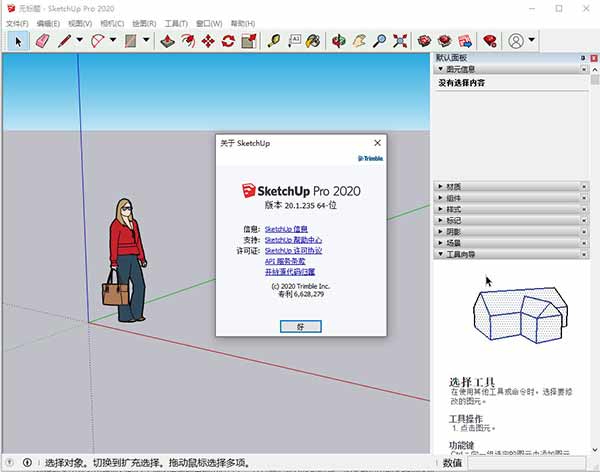Viewport: 600px width, 472px height.
Task: Open the 文件(F) menu
Action: [17, 22]
